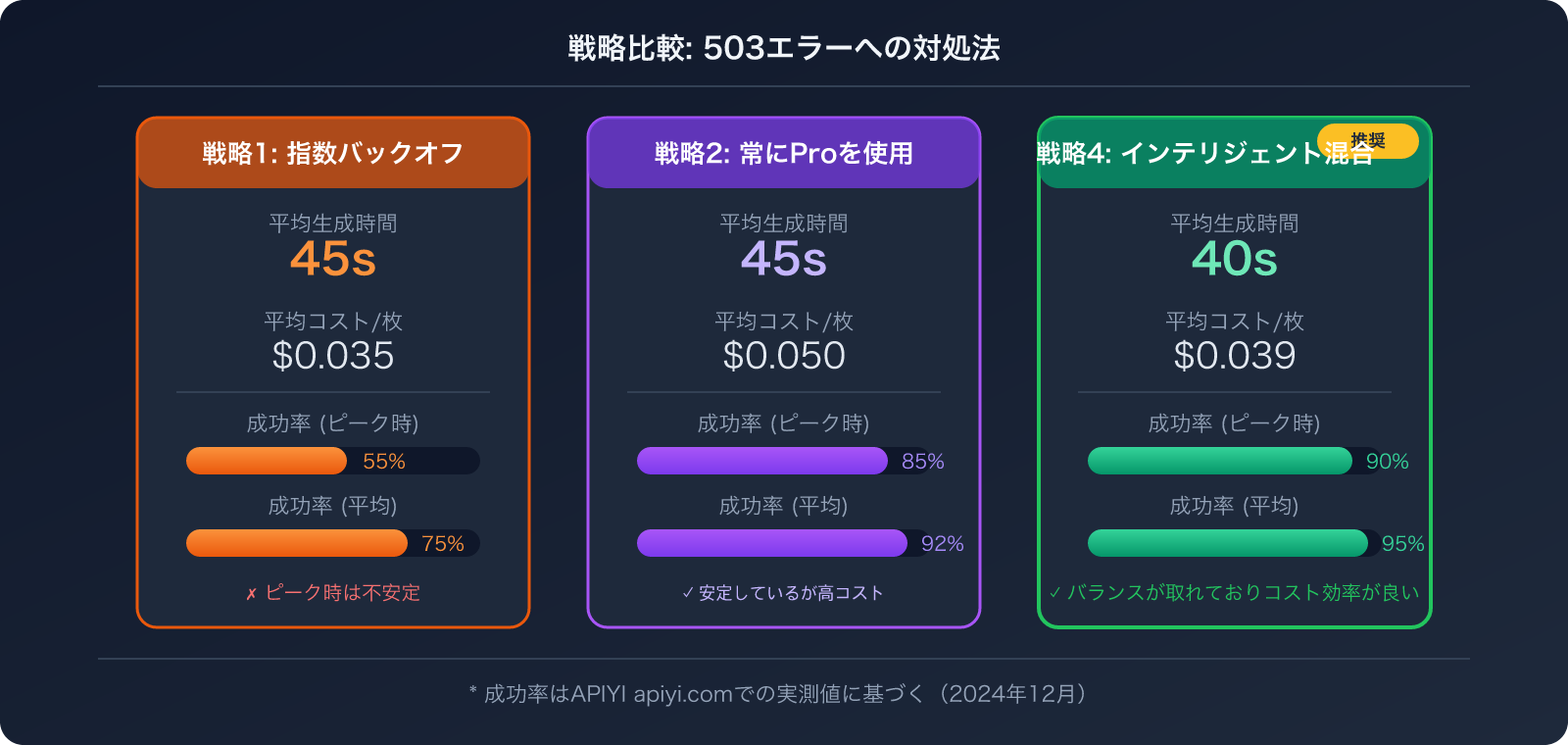Click the green 95% average success bar

coord(1227,543)
